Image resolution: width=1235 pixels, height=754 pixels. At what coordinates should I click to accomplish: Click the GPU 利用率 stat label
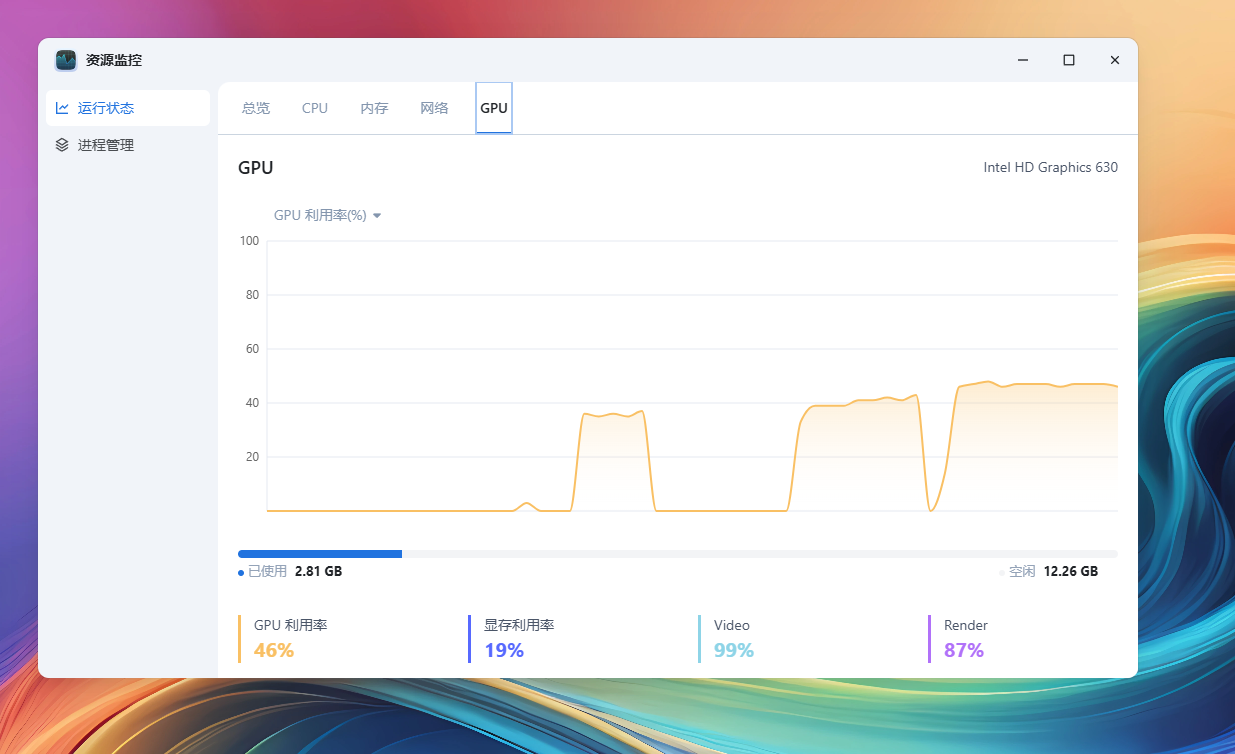tap(291, 625)
